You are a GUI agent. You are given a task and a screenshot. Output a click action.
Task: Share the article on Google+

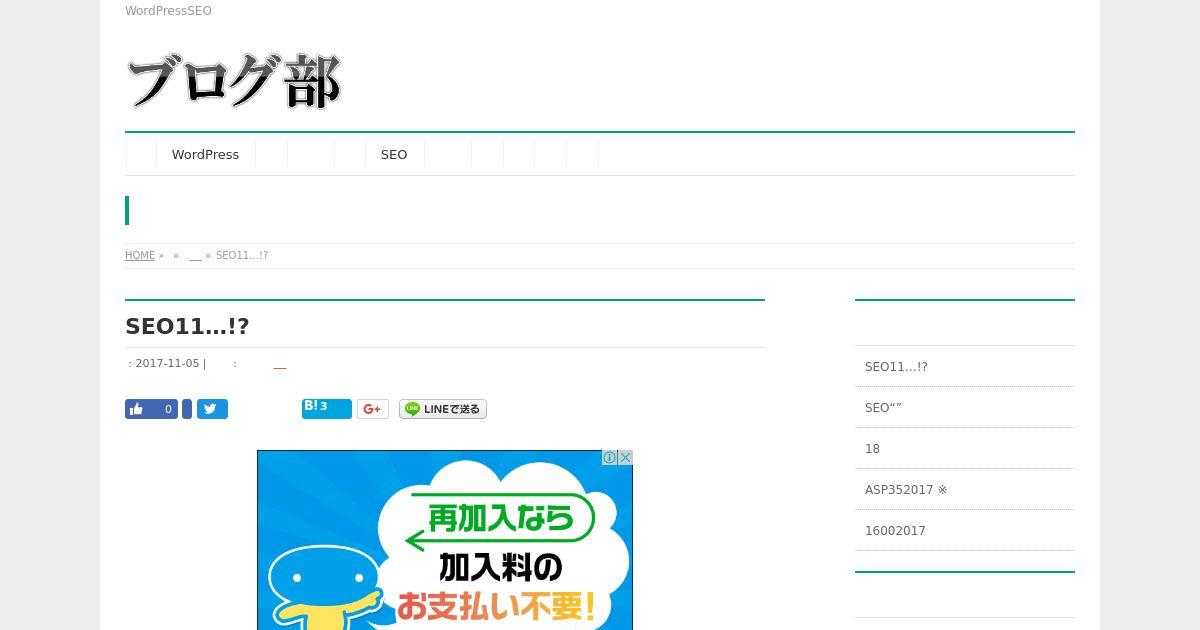[373, 409]
